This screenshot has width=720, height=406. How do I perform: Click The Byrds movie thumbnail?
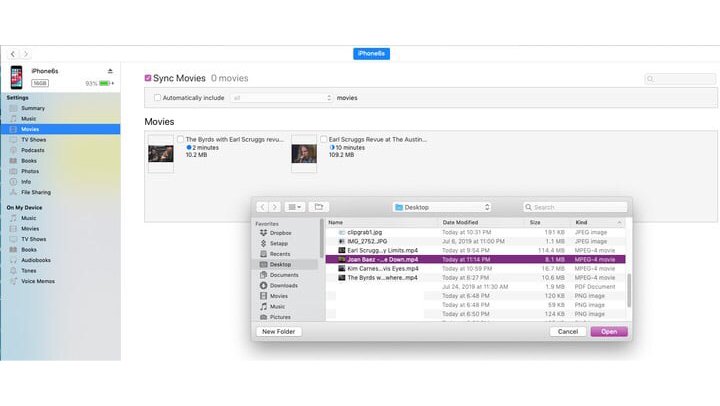[x=161, y=154]
